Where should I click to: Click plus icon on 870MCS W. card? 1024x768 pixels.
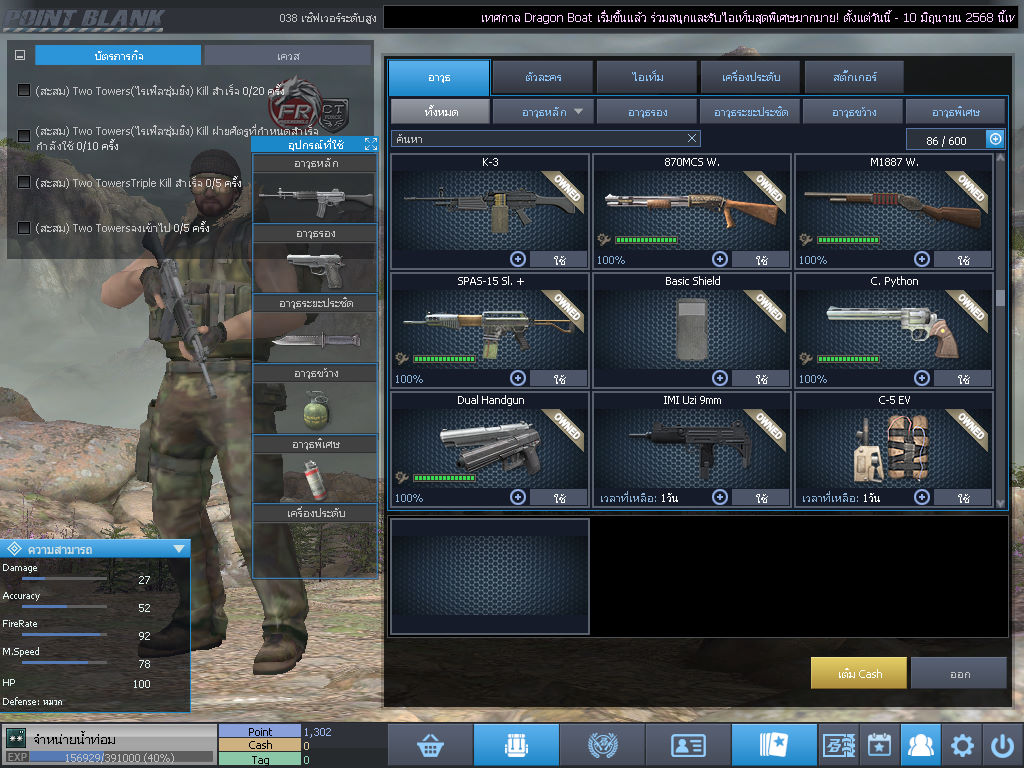(x=720, y=259)
